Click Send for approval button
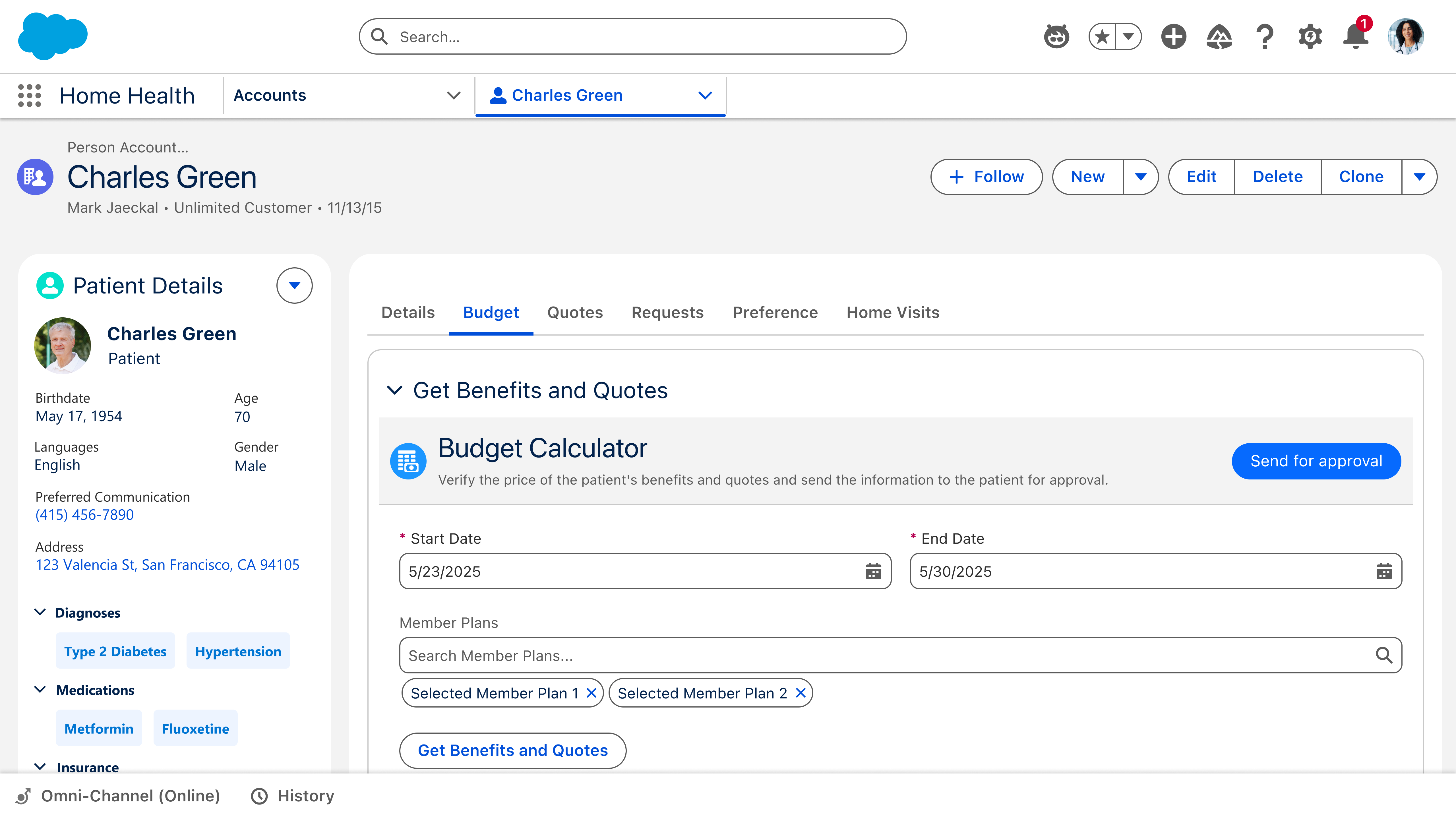 coord(1316,461)
